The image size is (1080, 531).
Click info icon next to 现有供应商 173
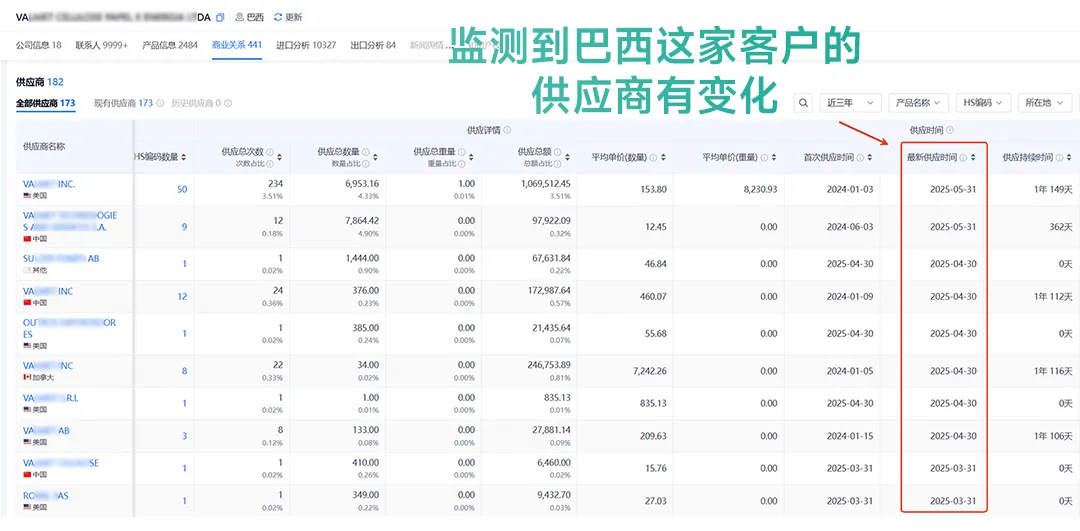(160, 103)
